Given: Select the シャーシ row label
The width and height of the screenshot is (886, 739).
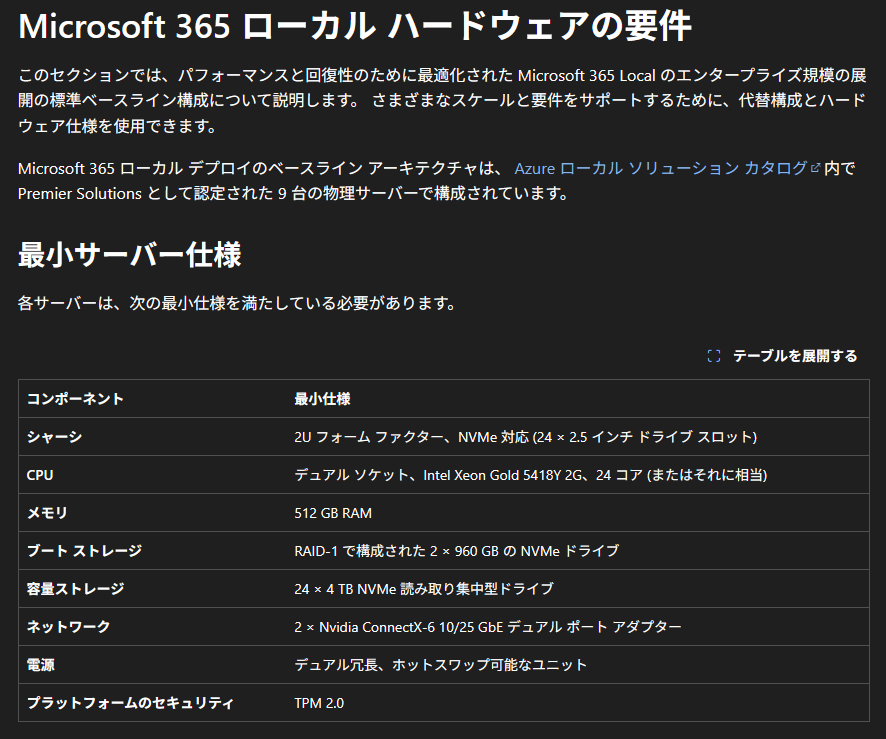Looking at the screenshot, I should [54, 437].
